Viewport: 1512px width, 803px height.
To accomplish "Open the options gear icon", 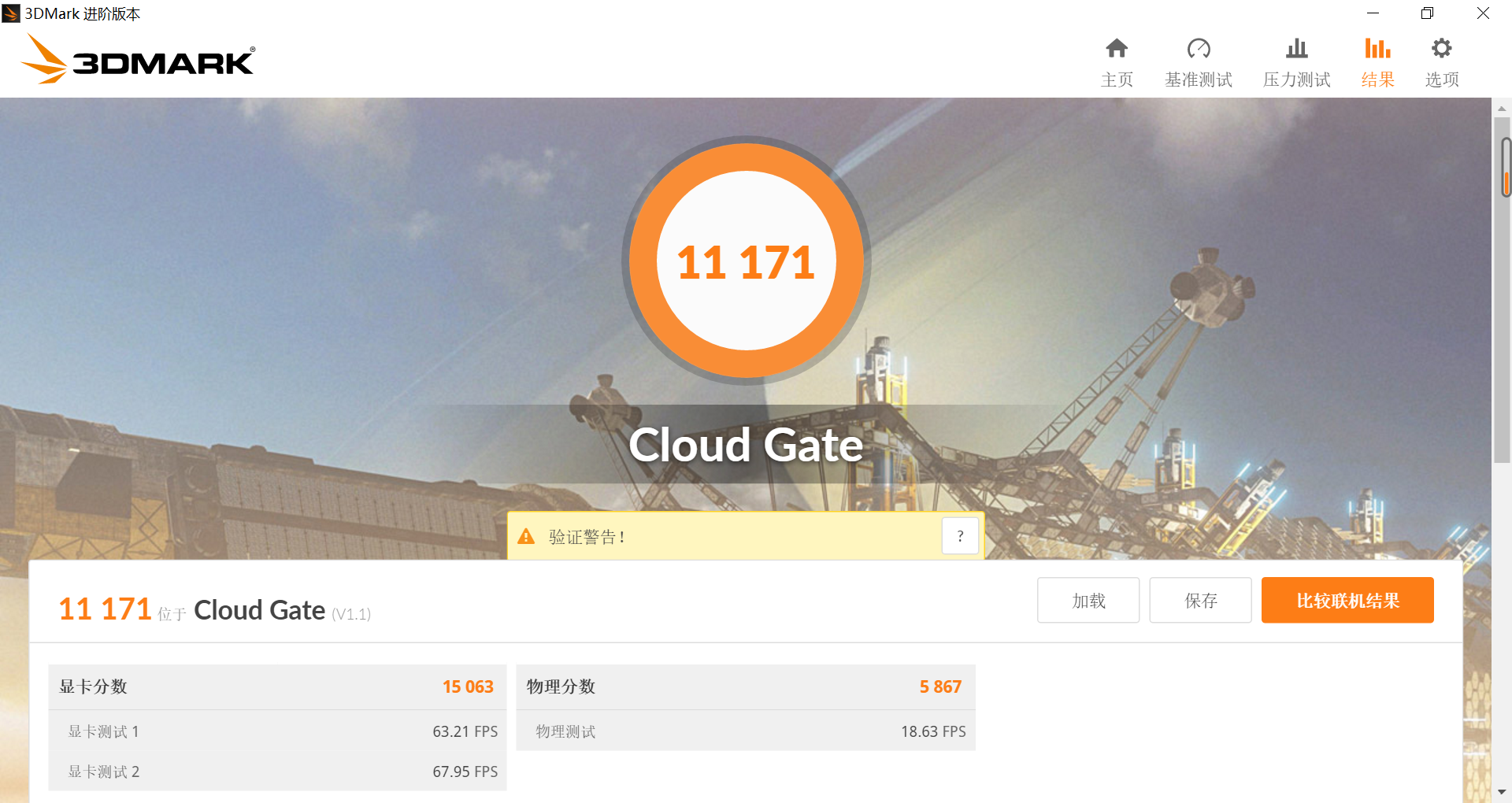I will pos(1442,49).
